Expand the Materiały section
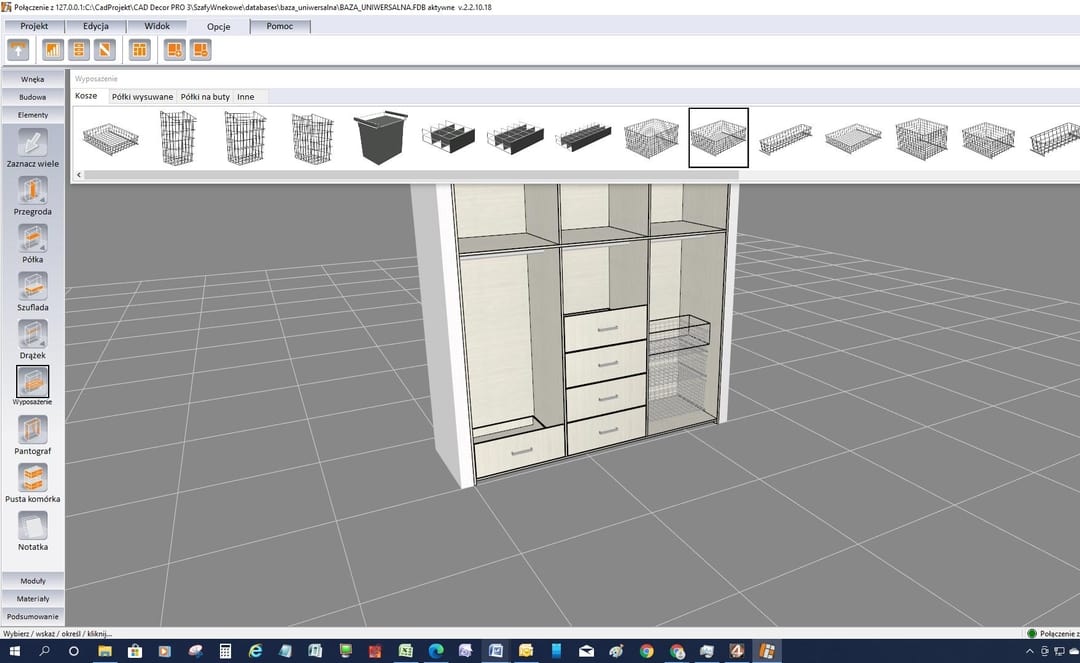 32,598
